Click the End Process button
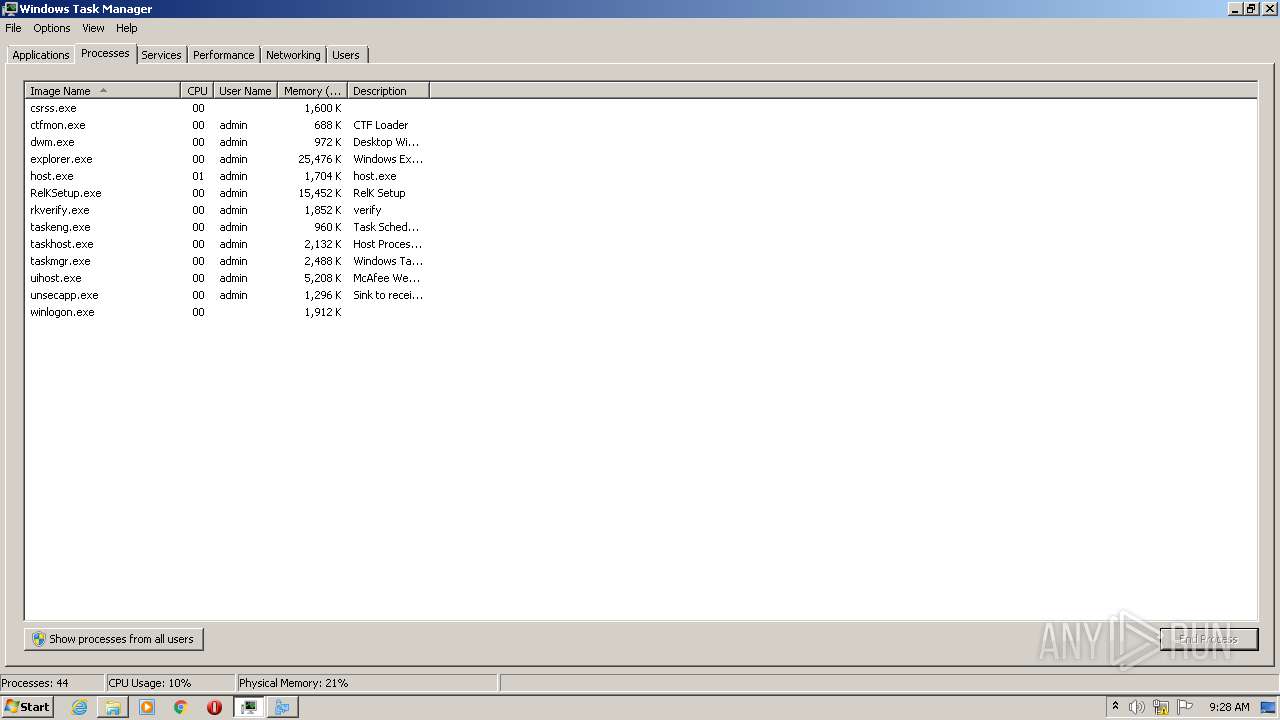 (1209, 639)
